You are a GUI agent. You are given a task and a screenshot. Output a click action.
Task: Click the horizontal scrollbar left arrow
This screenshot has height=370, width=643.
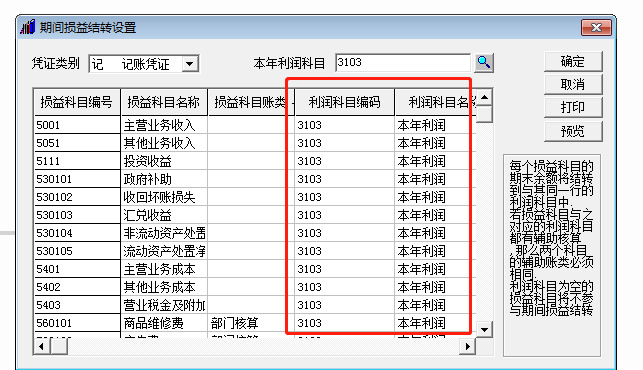click(41, 347)
